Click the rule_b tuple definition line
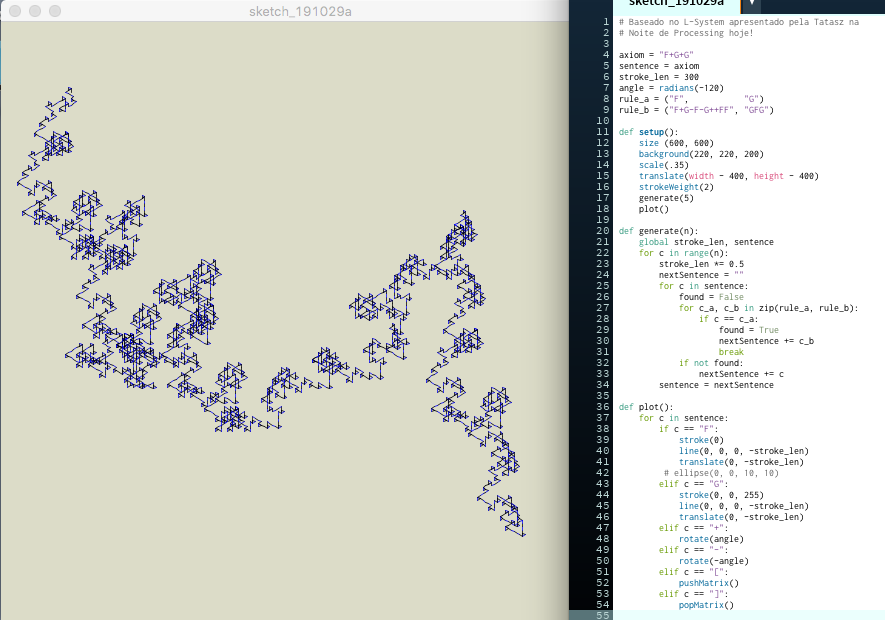Image resolution: width=885 pixels, height=620 pixels. [695, 110]
